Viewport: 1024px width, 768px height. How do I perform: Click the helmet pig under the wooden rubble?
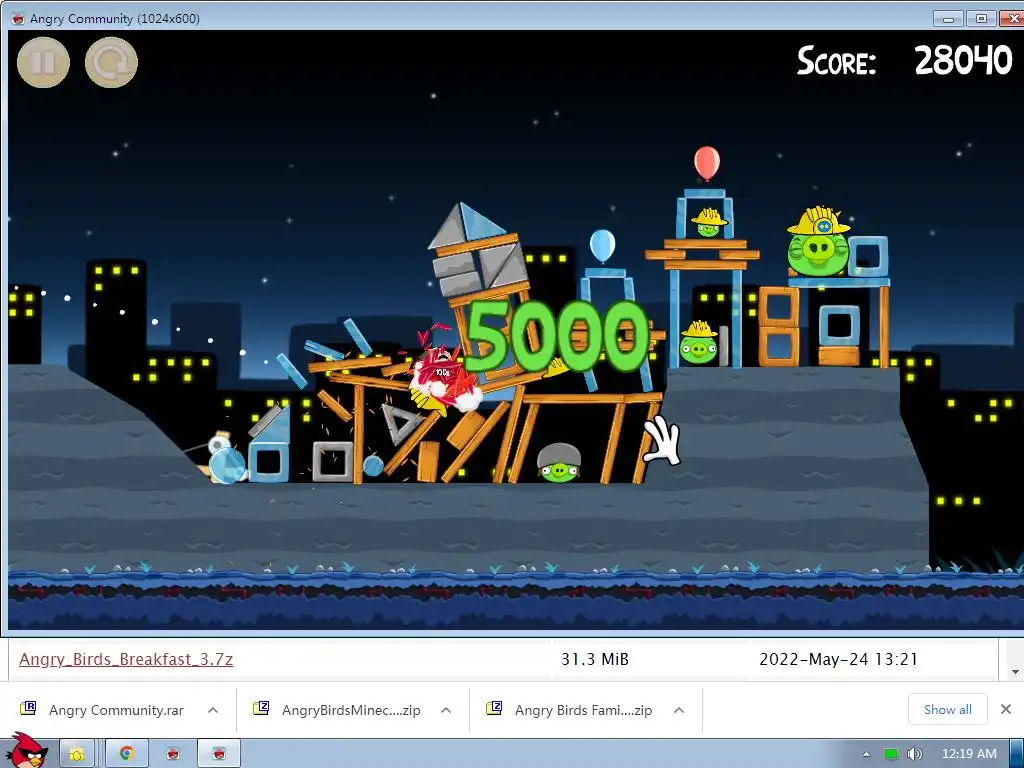[559, 462]
